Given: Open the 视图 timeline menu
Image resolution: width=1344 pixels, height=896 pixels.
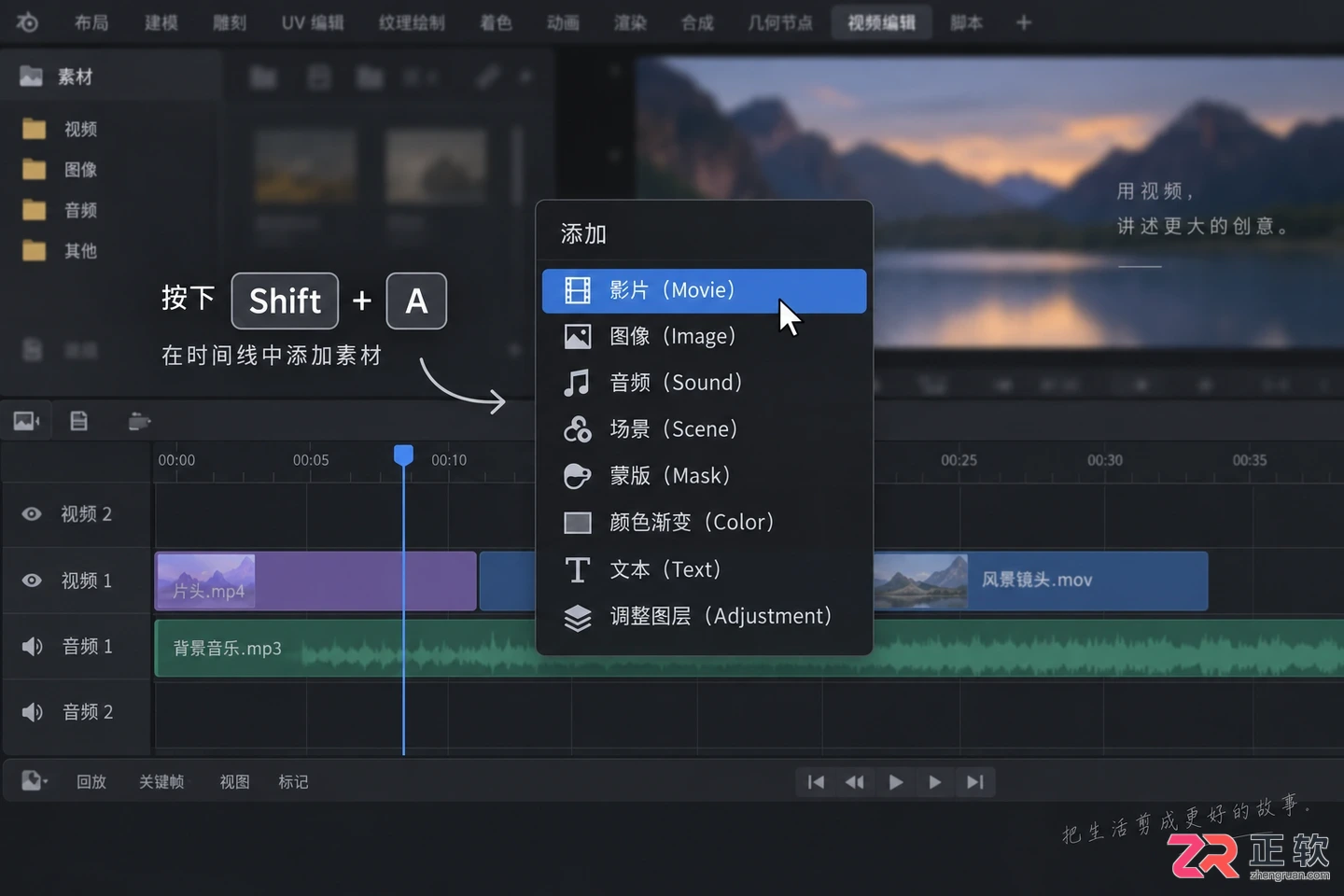Looking at the screenshot, I should [x=234, y=782].
